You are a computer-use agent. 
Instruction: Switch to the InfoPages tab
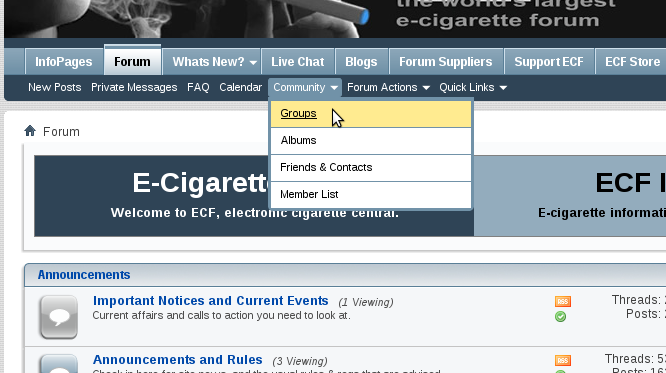(x=64, y=62)
